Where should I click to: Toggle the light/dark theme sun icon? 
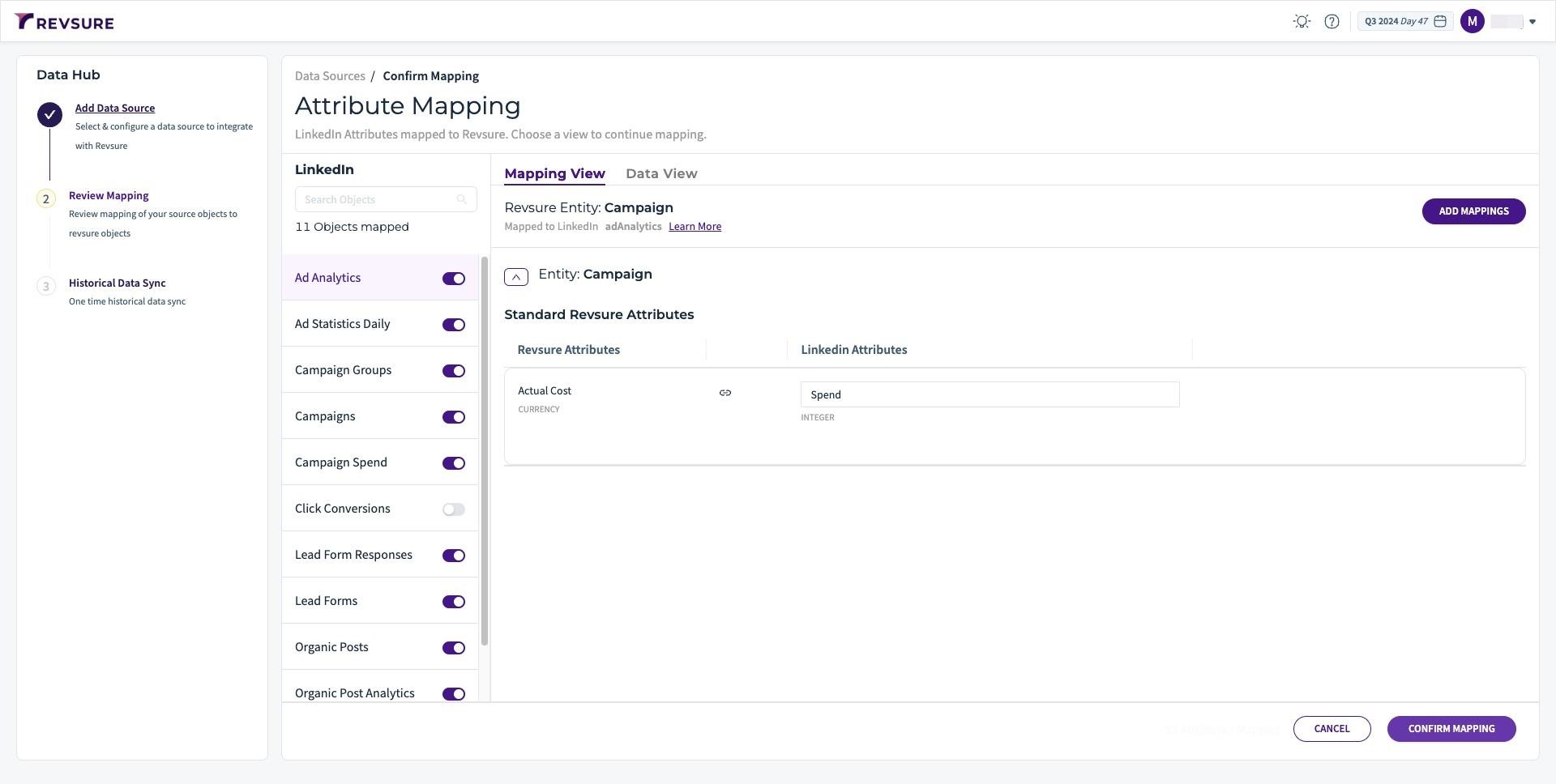[x=1302, y=22]
